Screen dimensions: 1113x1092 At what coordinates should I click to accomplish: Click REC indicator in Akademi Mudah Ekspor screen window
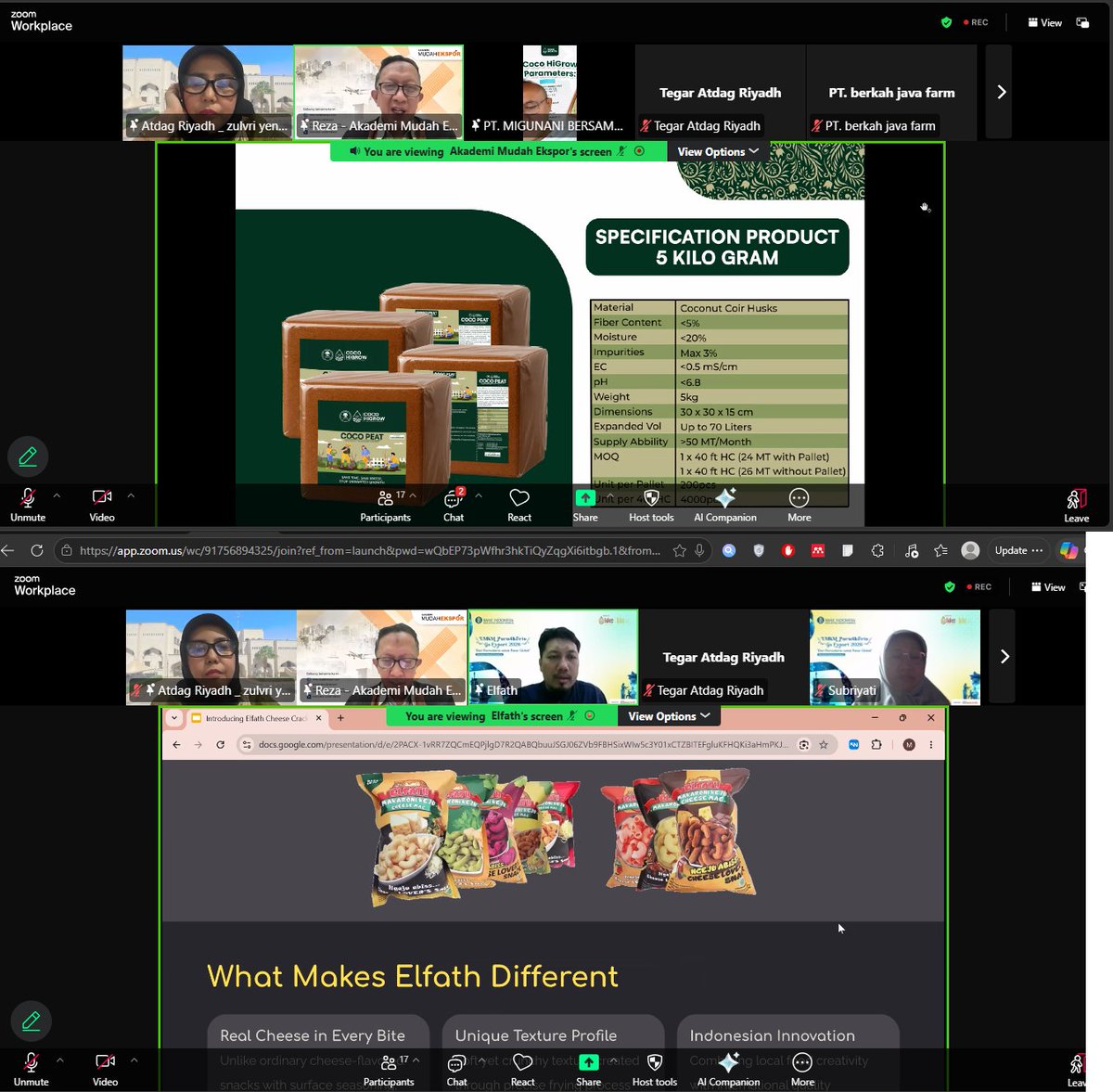[x=976, y=22]
